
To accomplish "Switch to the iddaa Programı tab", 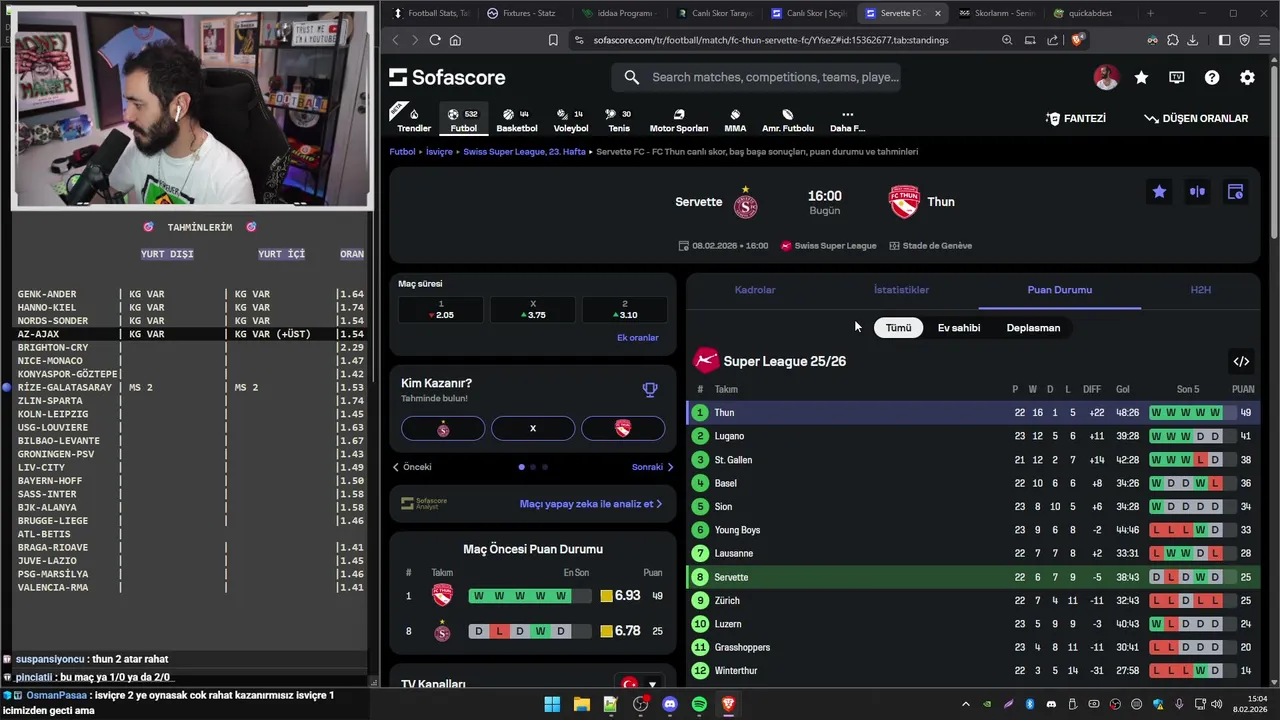I will click(x=615, y=13).
